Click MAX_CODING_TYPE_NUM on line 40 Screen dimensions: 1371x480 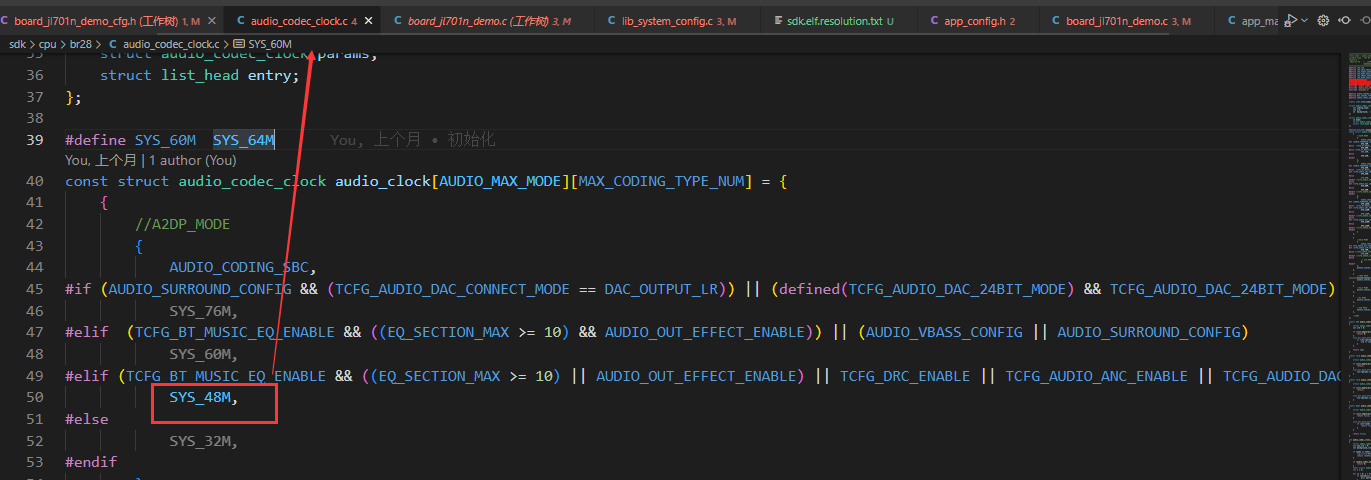tap(661, 181)
